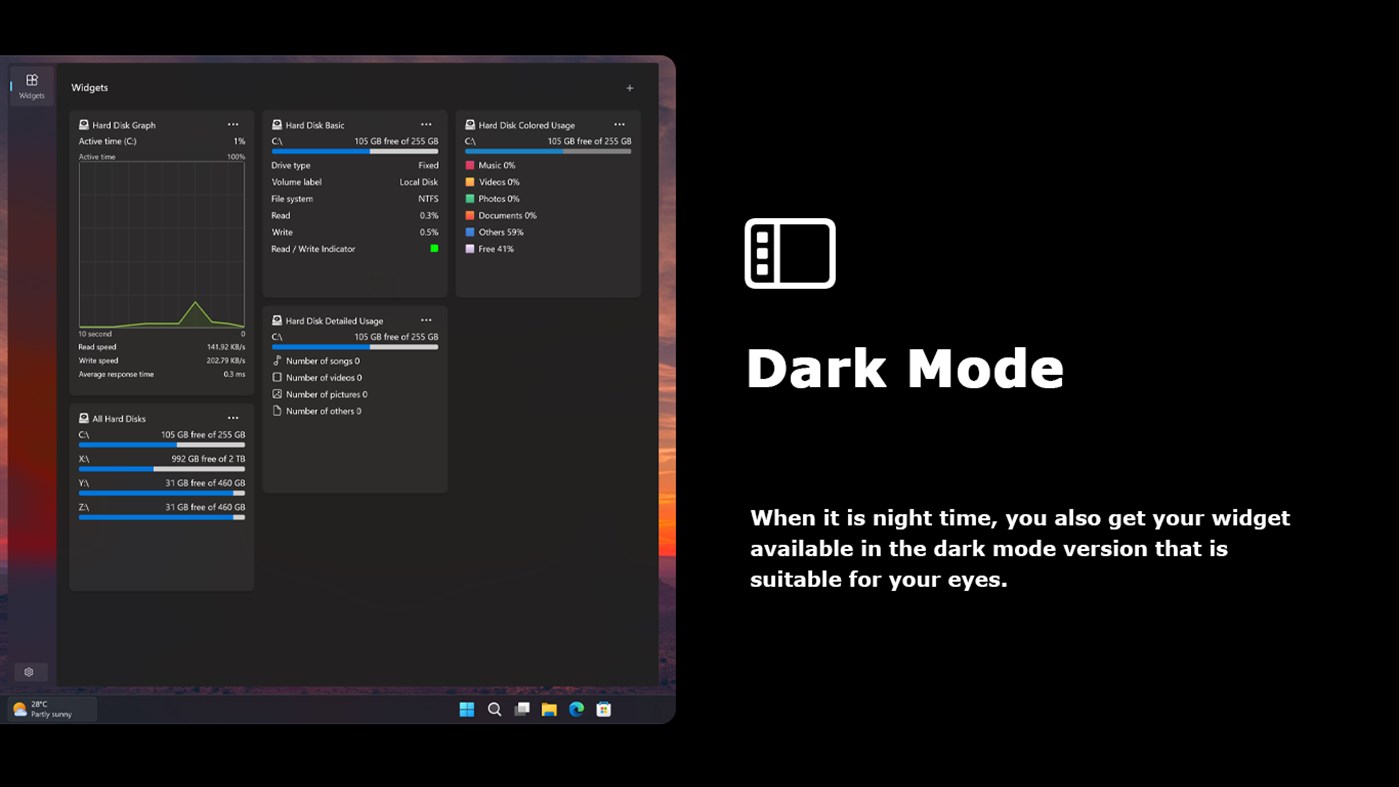Launch File Explorer from the taskbar
The image size is (1399, 787).
[x=549, y=709]
